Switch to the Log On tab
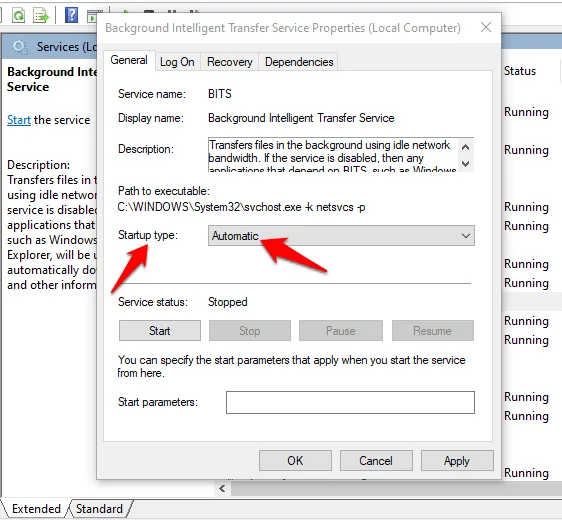 pos(177,62)
